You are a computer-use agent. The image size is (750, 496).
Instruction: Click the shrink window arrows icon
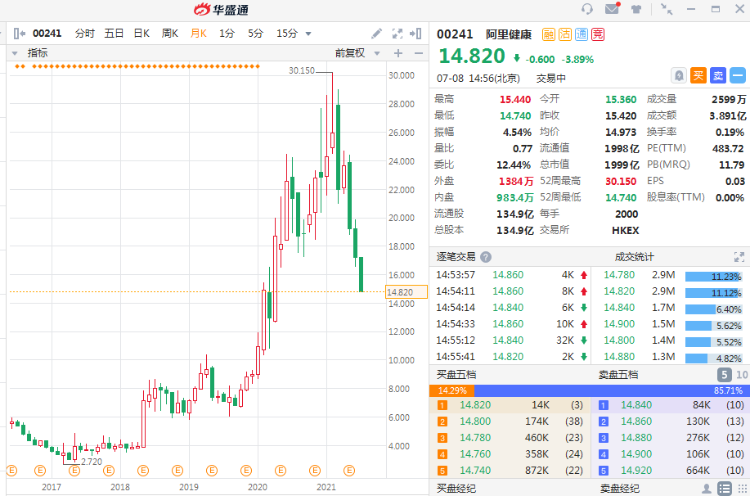(x=666, y=9)
